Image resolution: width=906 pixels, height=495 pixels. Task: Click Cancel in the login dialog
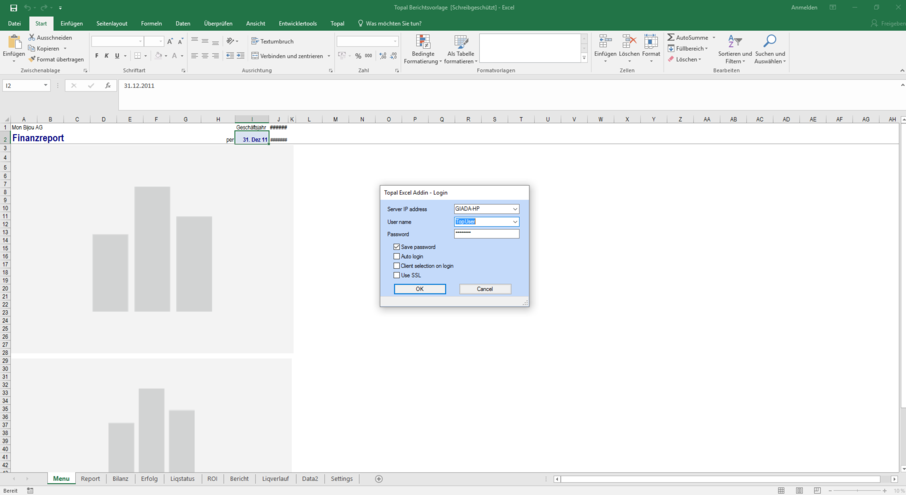485,289
